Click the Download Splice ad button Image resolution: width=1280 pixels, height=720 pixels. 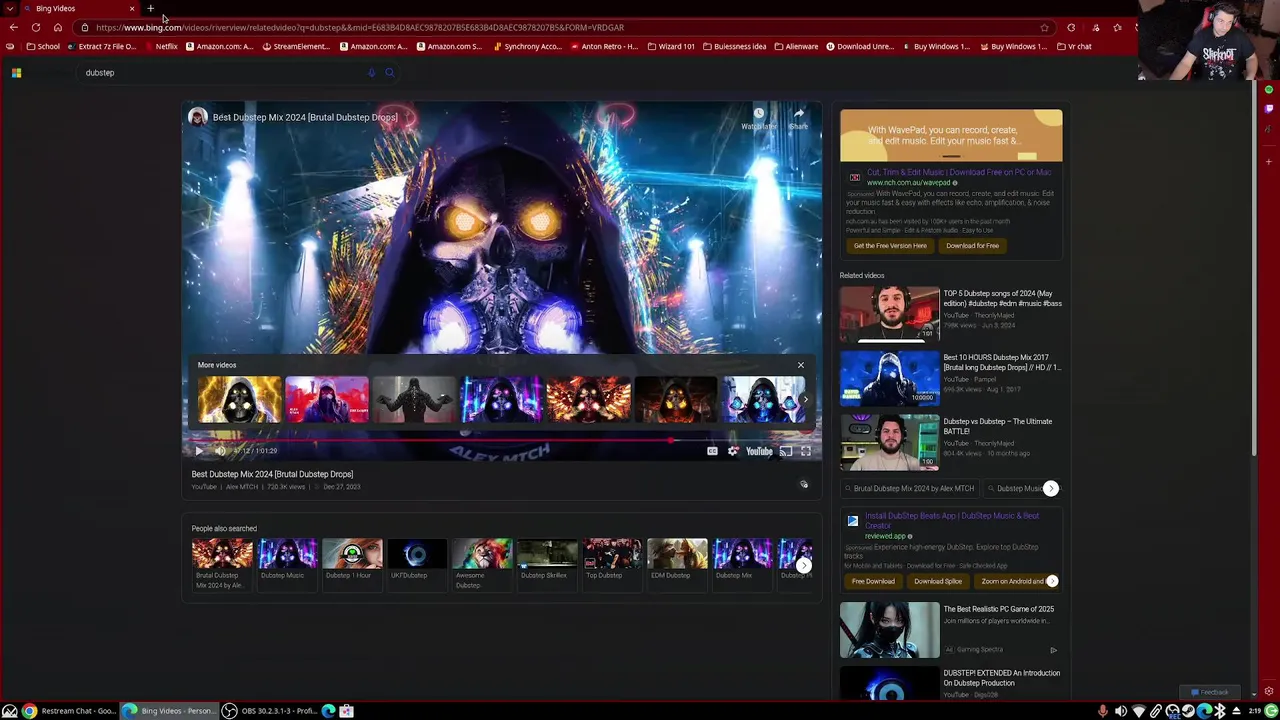click(x=938, y=581)
